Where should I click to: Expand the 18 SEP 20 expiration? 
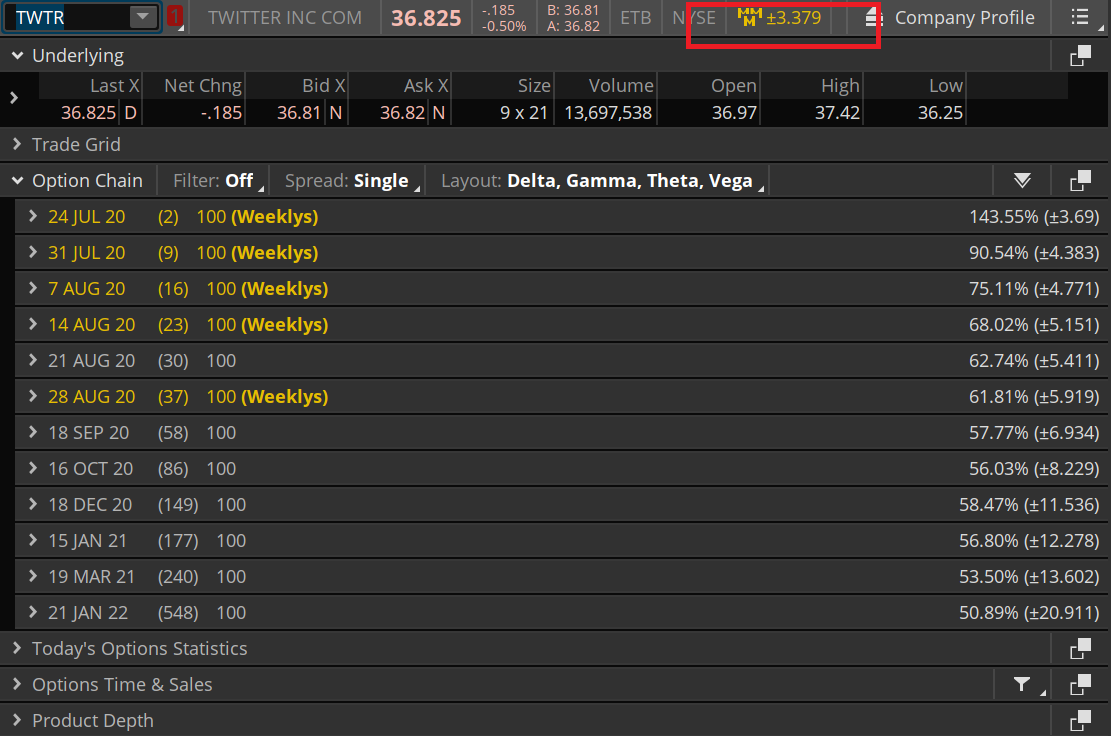[x=33, y=432]
